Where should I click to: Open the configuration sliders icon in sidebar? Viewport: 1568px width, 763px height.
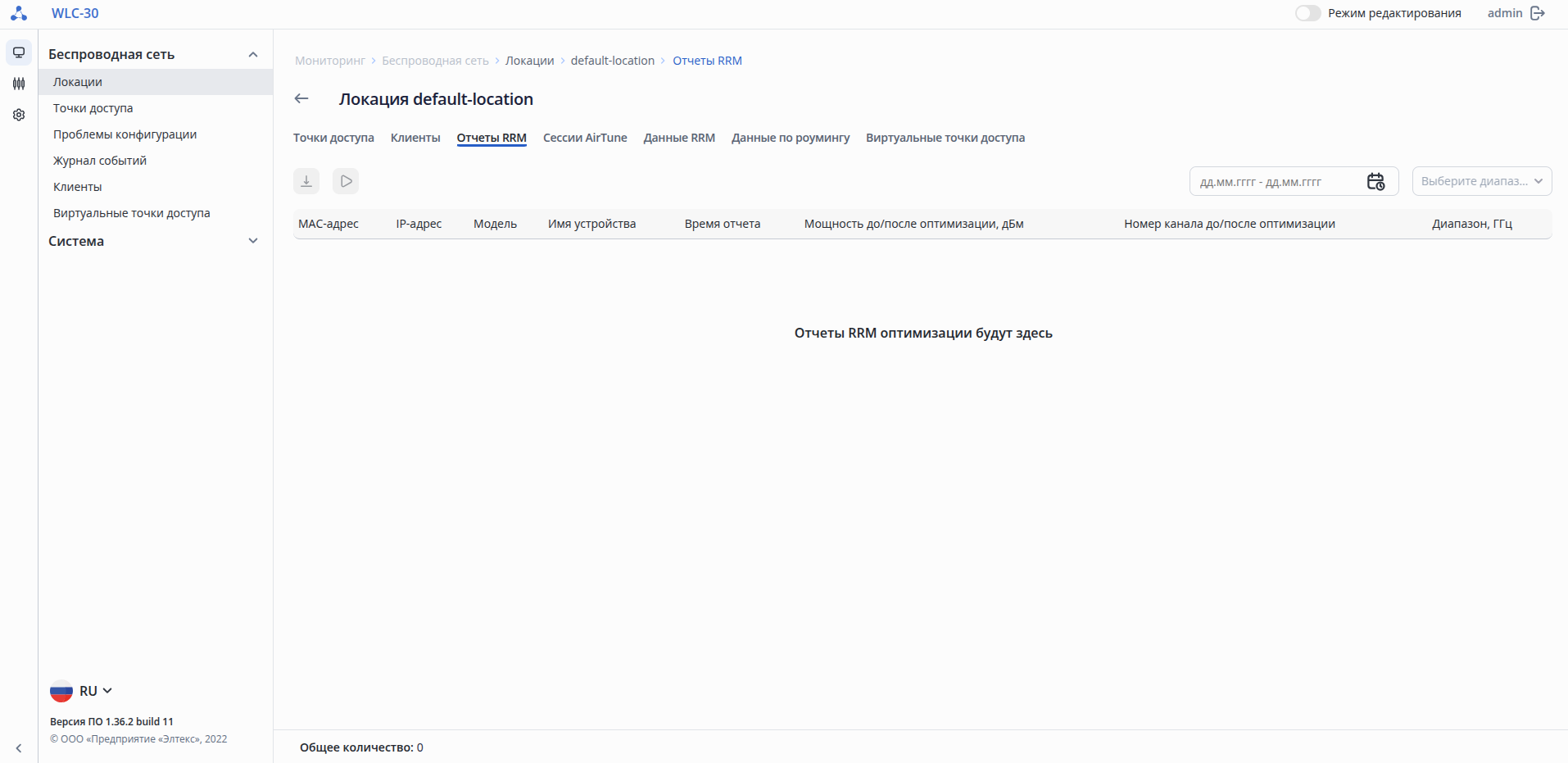pos(19,84)
